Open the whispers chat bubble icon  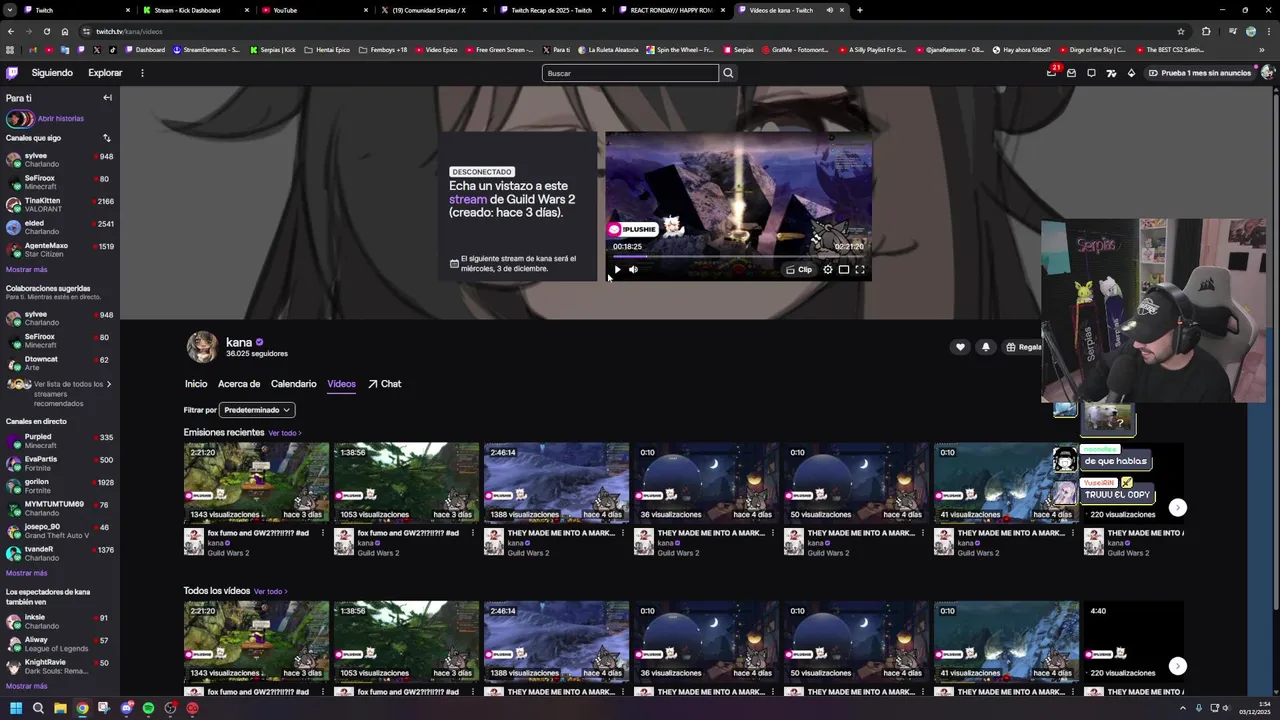pos(1091,73)
